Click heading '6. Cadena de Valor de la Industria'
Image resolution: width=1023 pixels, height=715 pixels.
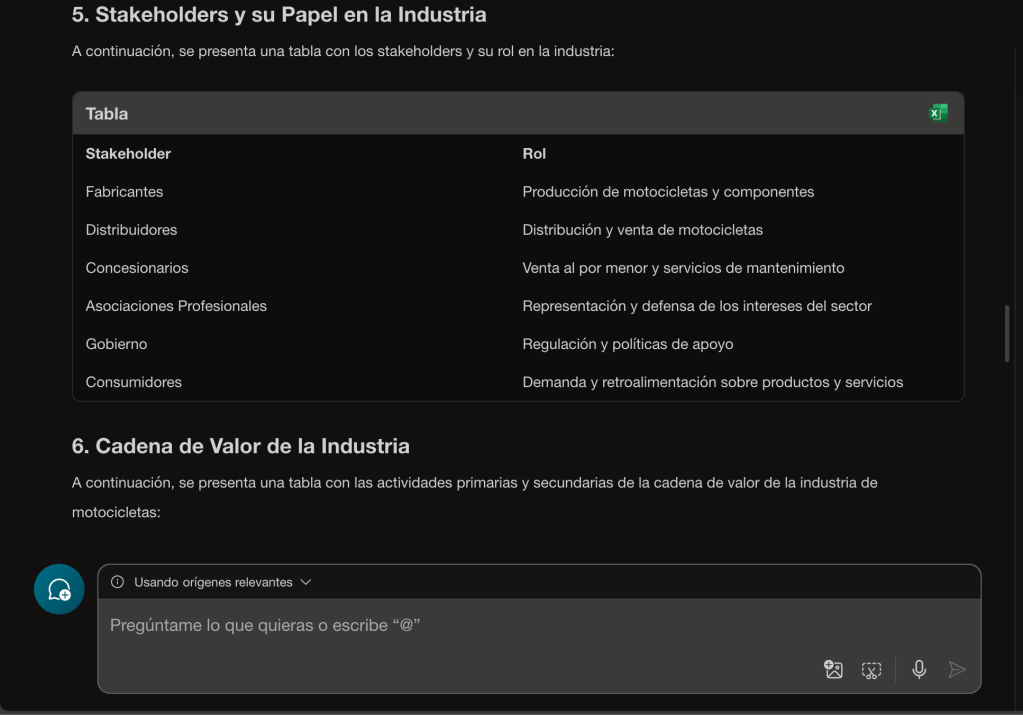pyautogui.click(x=240, y=446)
